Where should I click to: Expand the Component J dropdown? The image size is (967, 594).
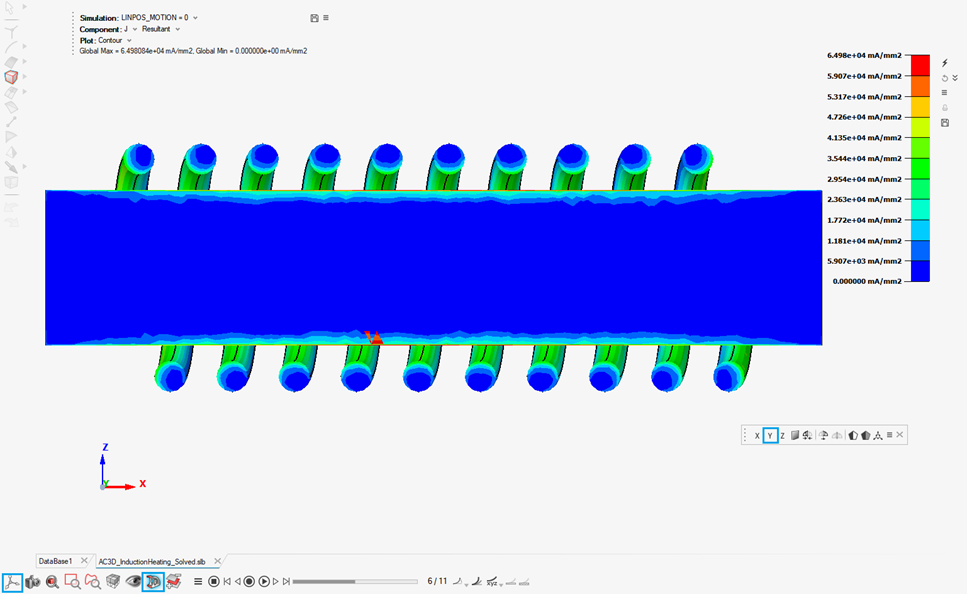(x=135, y=29)
